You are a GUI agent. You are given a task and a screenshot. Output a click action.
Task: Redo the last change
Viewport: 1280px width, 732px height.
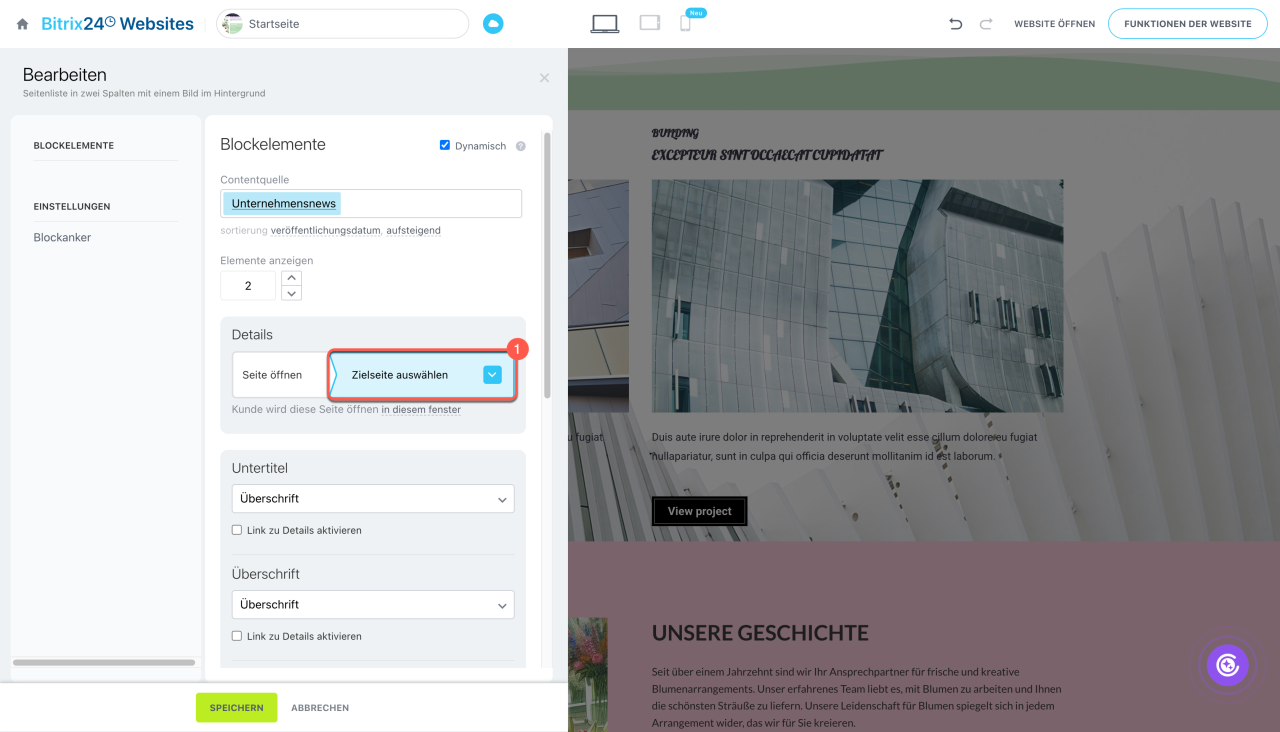point(986,24)
